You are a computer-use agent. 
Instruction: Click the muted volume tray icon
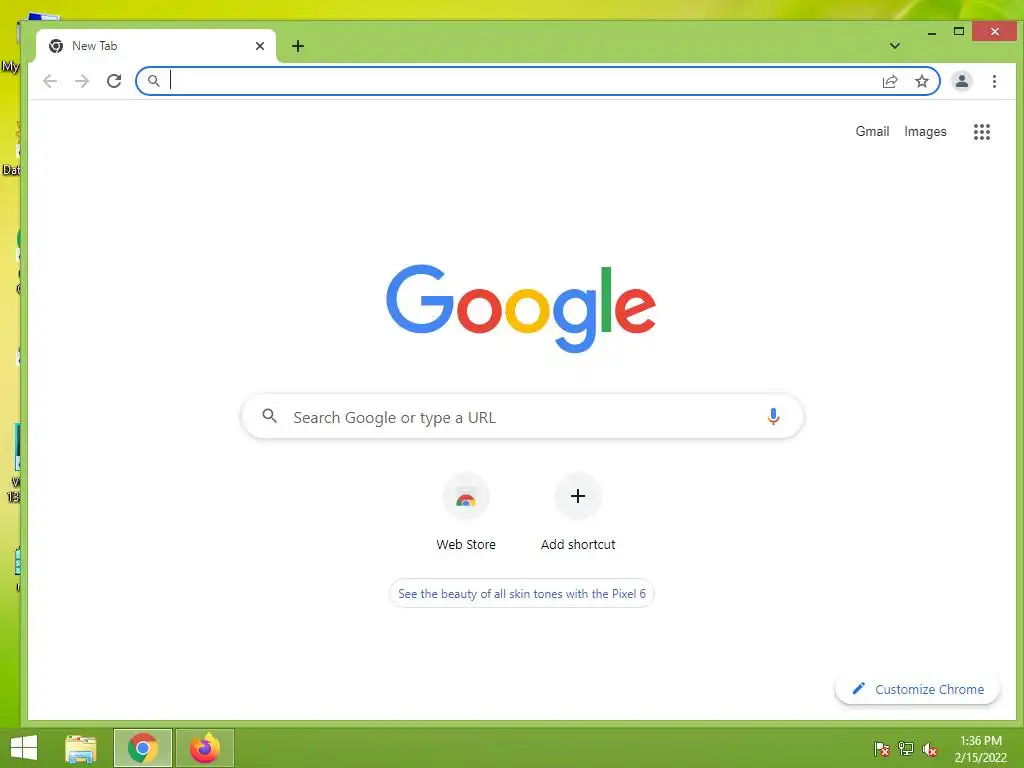tap(930, 749)
